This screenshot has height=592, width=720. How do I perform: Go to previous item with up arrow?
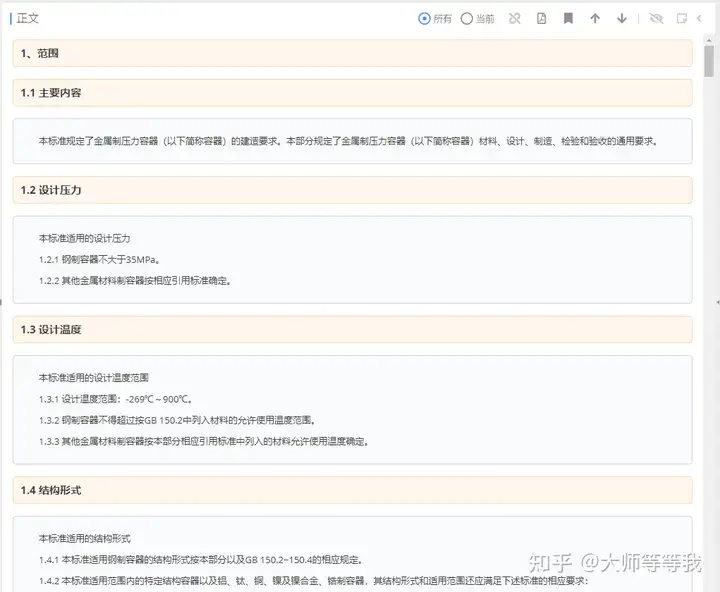(595, 18)
